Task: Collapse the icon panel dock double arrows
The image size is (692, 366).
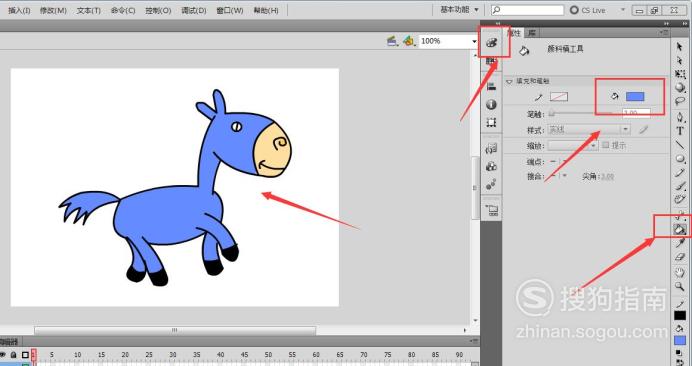Action: click(498, 23)
